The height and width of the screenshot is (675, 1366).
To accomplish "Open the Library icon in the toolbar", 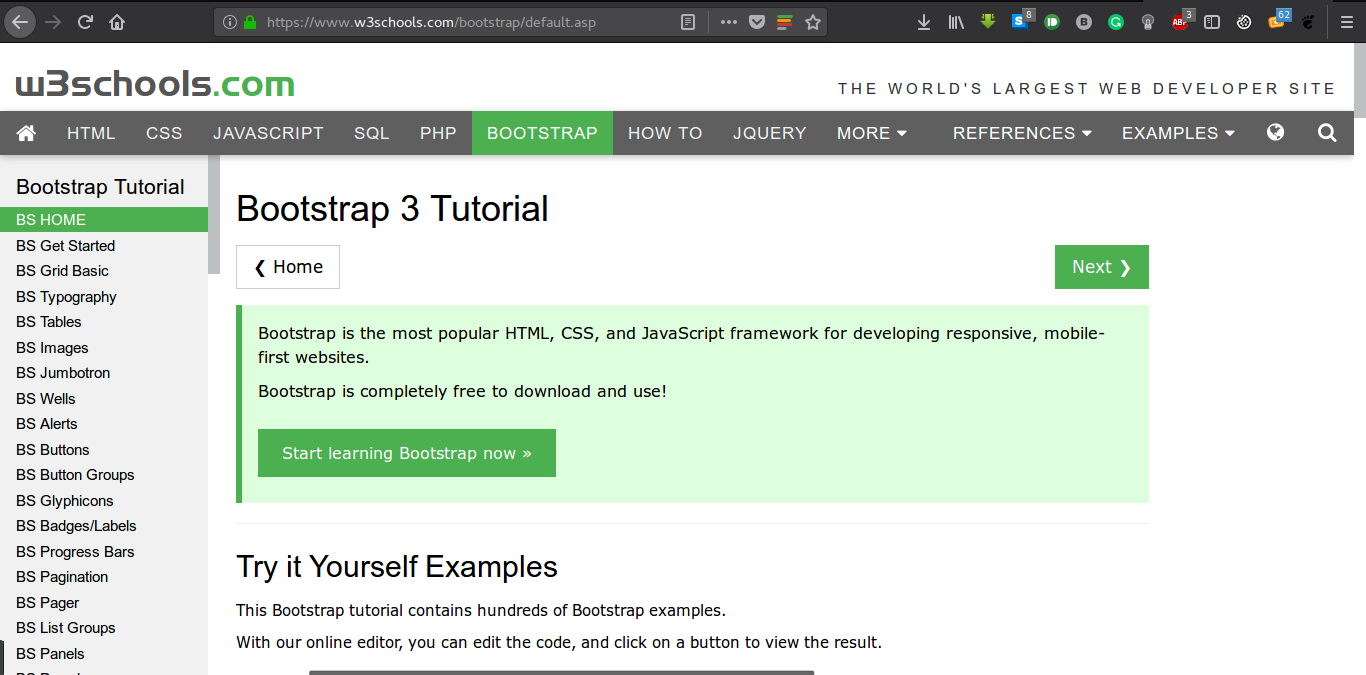I will (955, 21).
